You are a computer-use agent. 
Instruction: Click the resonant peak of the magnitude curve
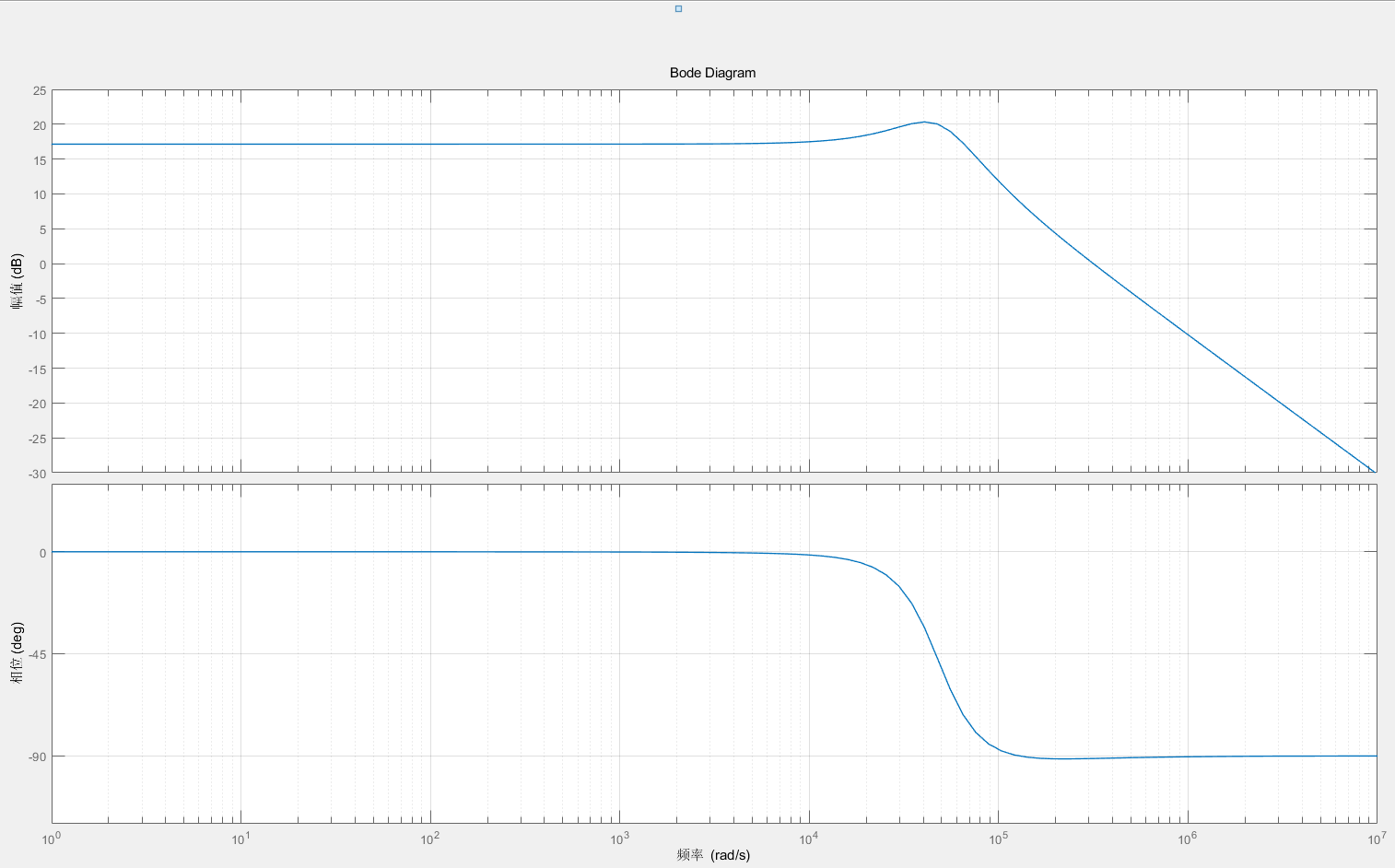click(x=924, y=122)
